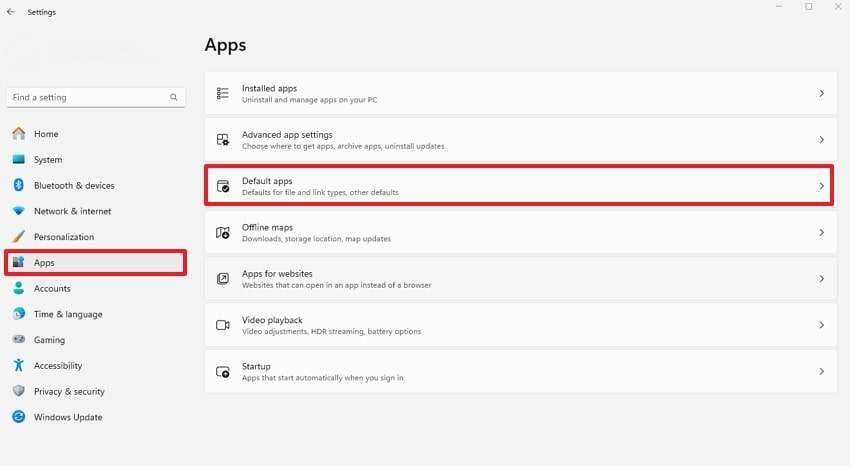850x466 pixels.
Task: Open Installed apps page
Action: pyautogui.click(x=520, y=93)
